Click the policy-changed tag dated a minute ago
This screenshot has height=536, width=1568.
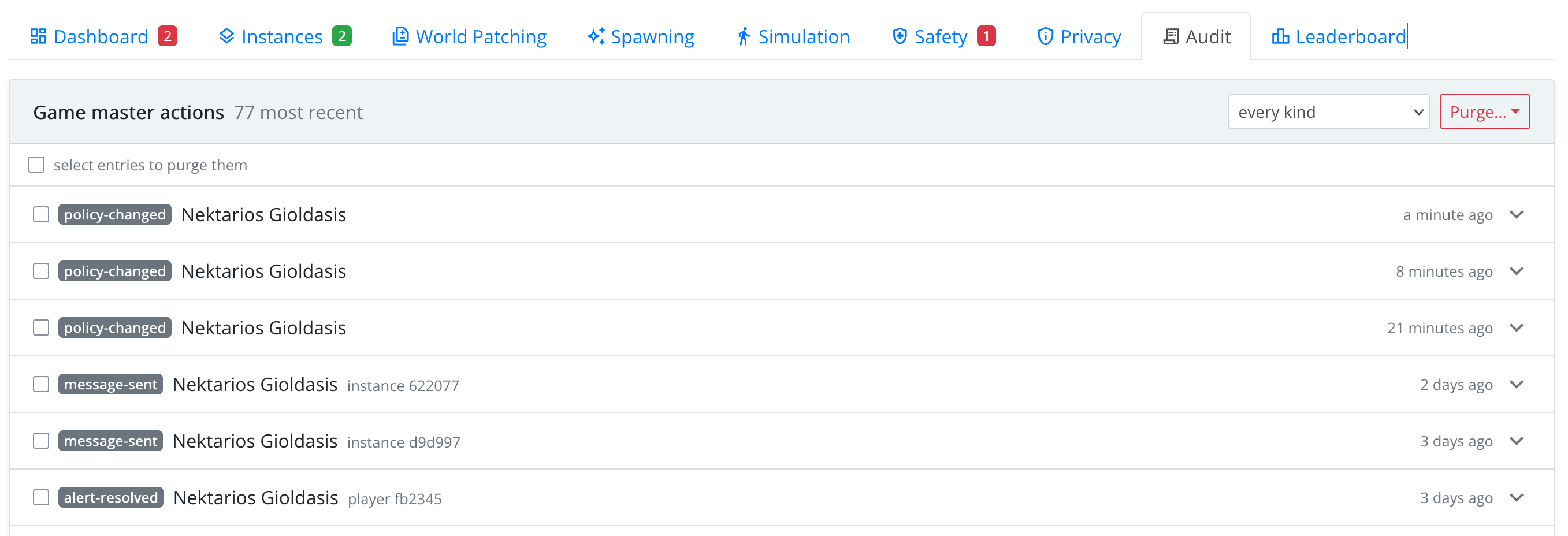(x=115, y=215)
